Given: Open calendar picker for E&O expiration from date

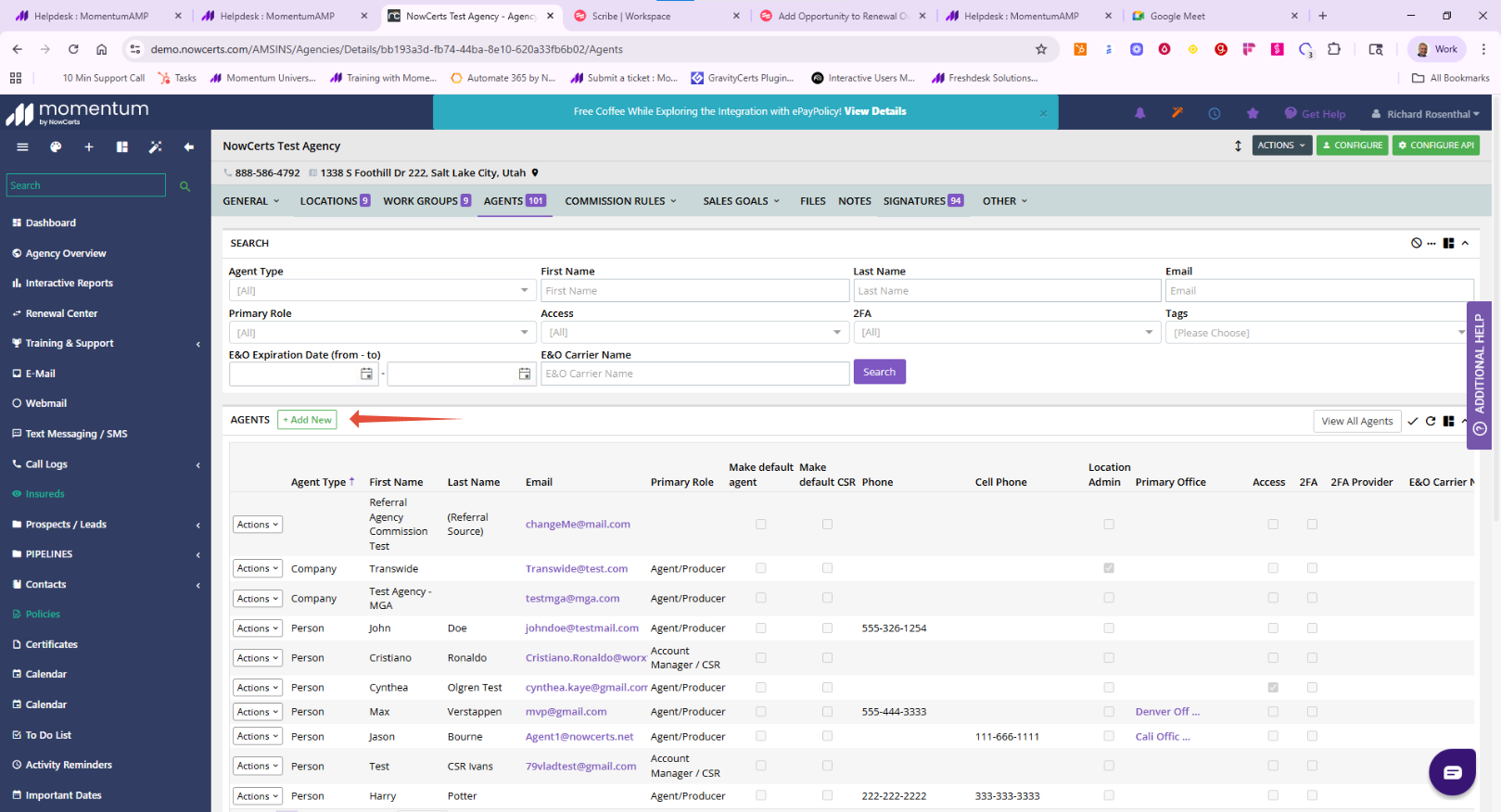Looking at the screenshot, I should click(x=366, y=374).
